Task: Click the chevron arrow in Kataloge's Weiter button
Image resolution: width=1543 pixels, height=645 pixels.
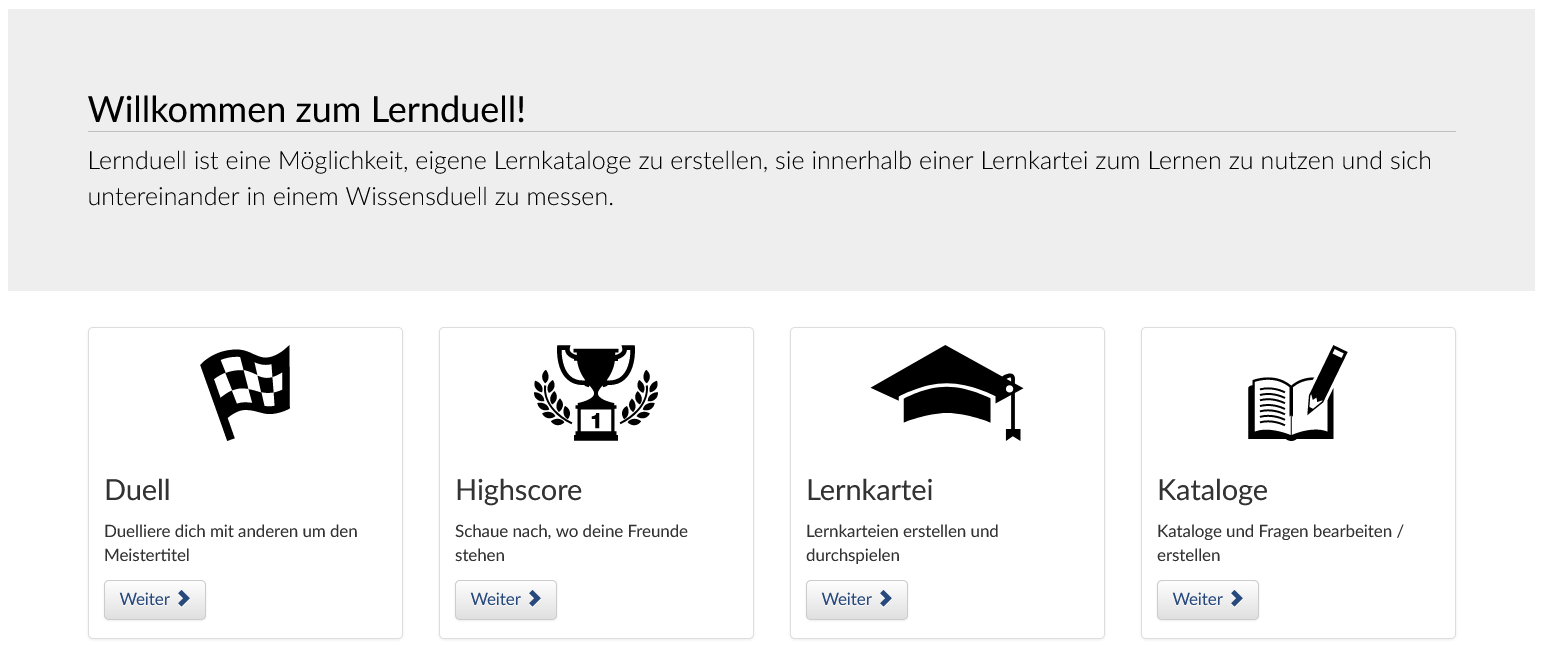Action: [1237, 599]
